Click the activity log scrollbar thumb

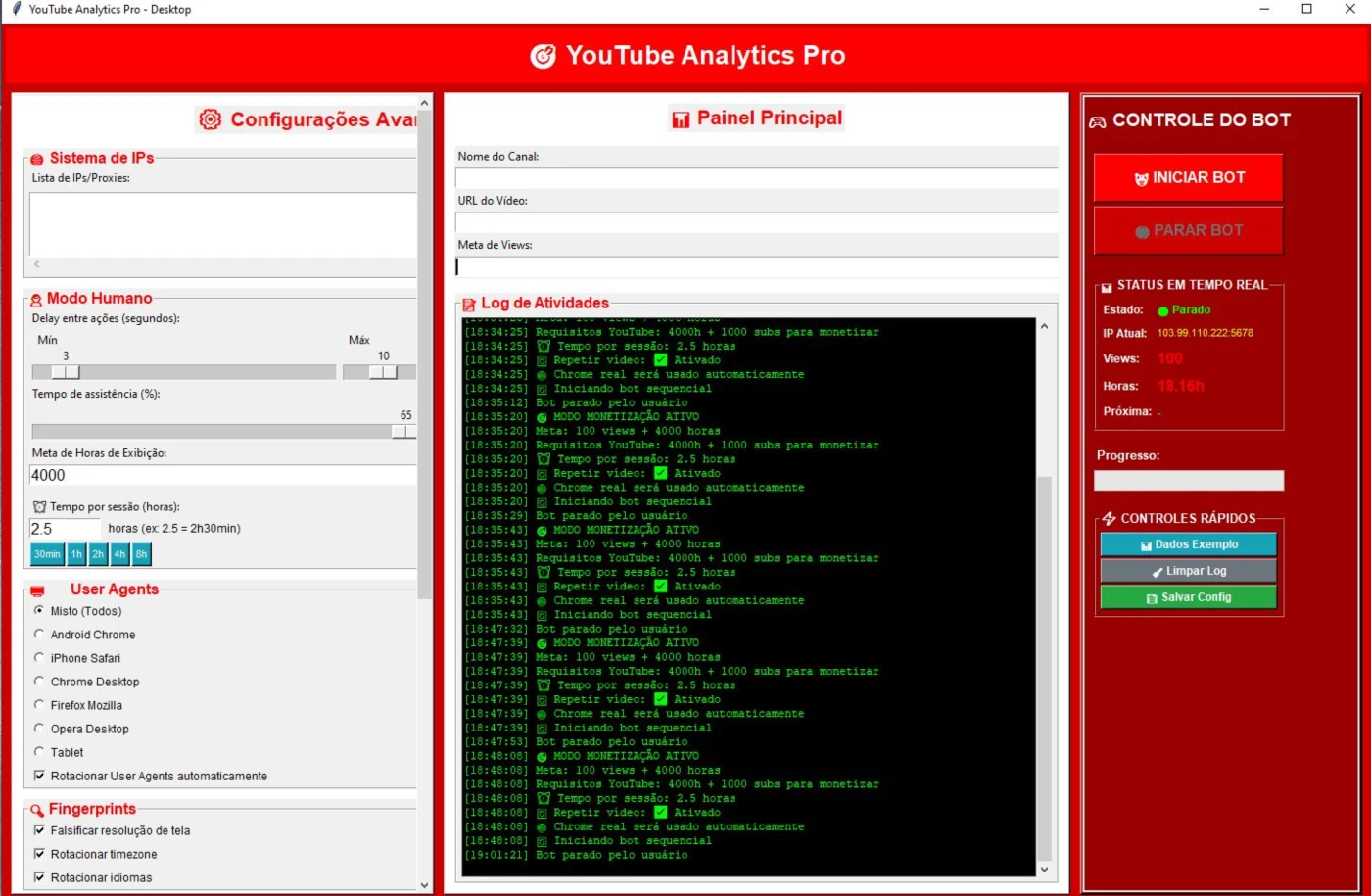pyautogui.click(x=1044, y=668)
